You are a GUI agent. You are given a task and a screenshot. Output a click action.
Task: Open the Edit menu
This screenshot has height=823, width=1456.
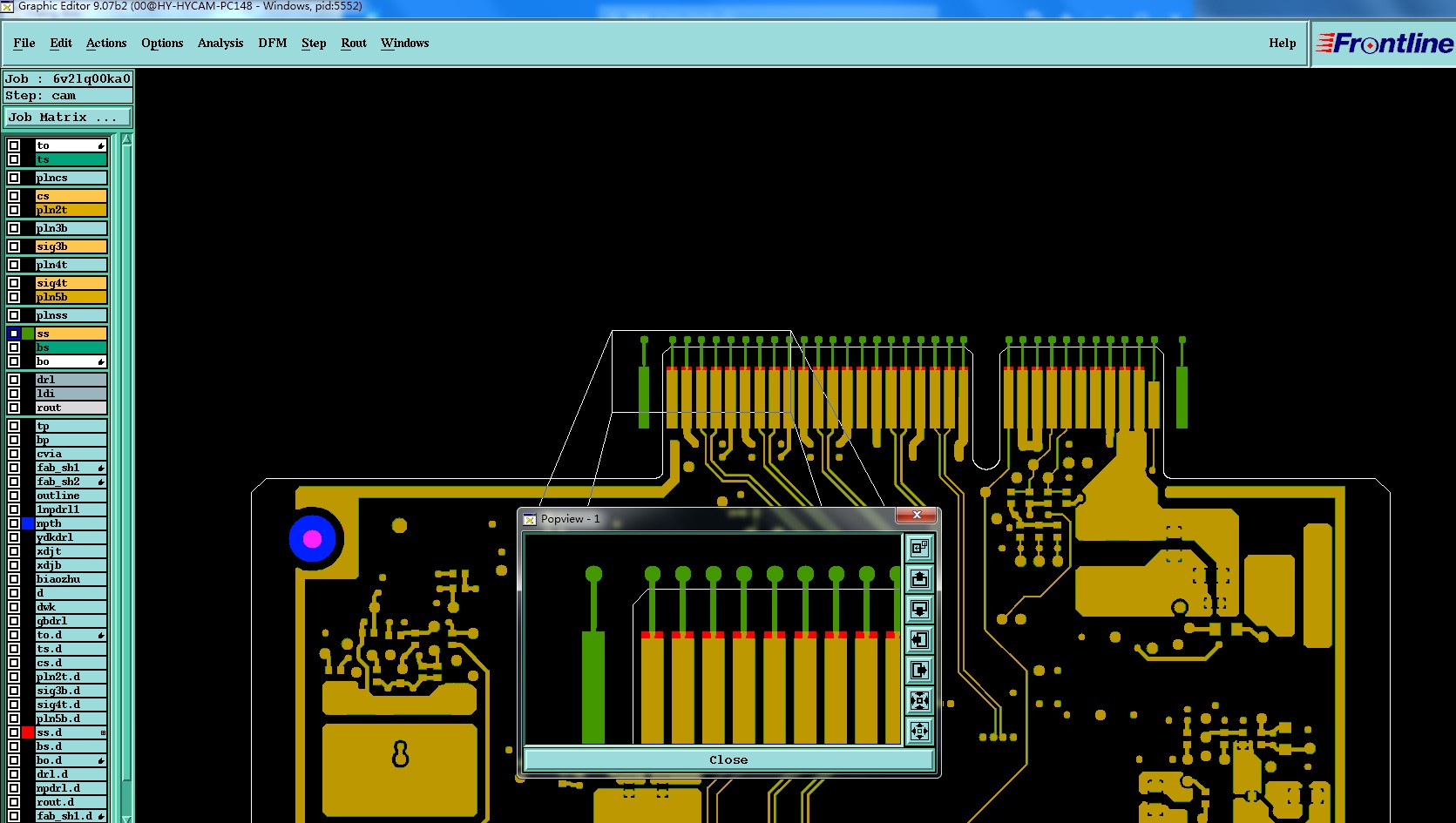(x=61, y=43)
